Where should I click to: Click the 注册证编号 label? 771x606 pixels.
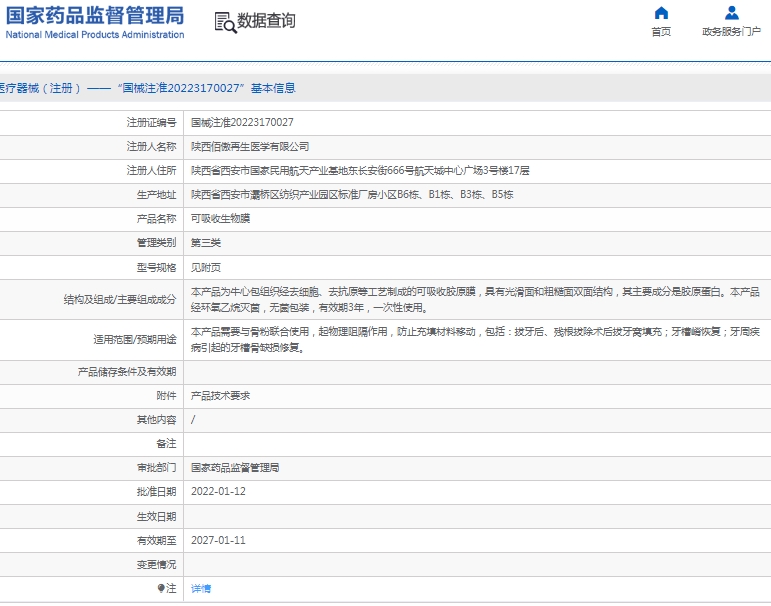pyautogui.click(x=151, y=122)
